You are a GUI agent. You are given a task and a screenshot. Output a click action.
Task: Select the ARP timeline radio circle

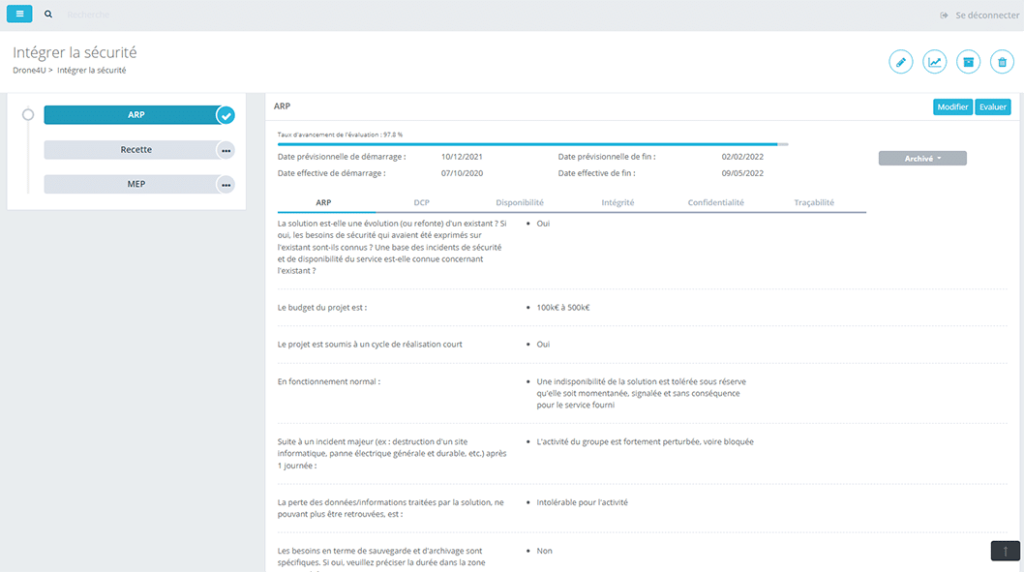tap(28, 115)
